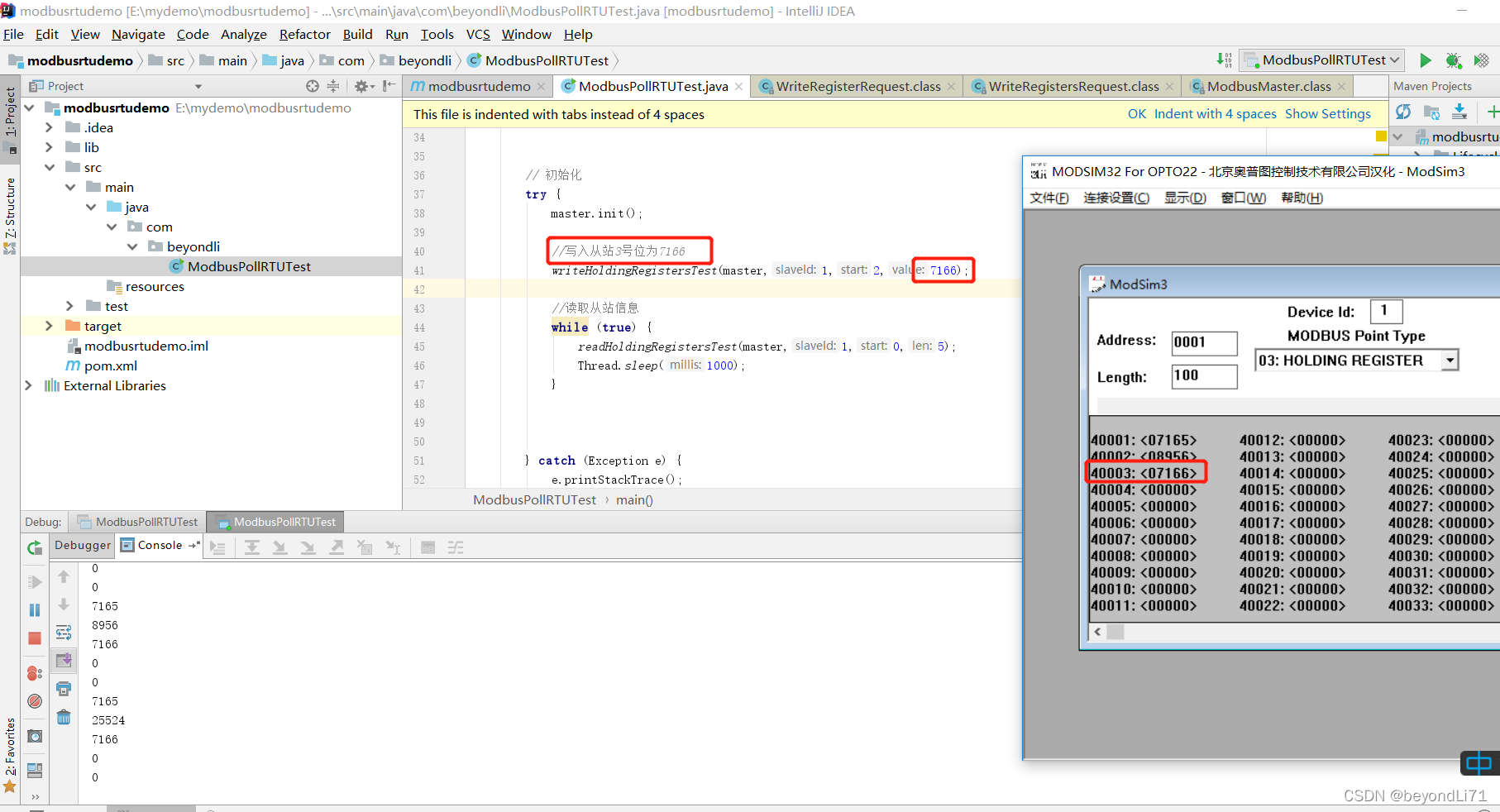Click Maven download sources icon
The image size is (1500, 812).
click(1459, 112)
